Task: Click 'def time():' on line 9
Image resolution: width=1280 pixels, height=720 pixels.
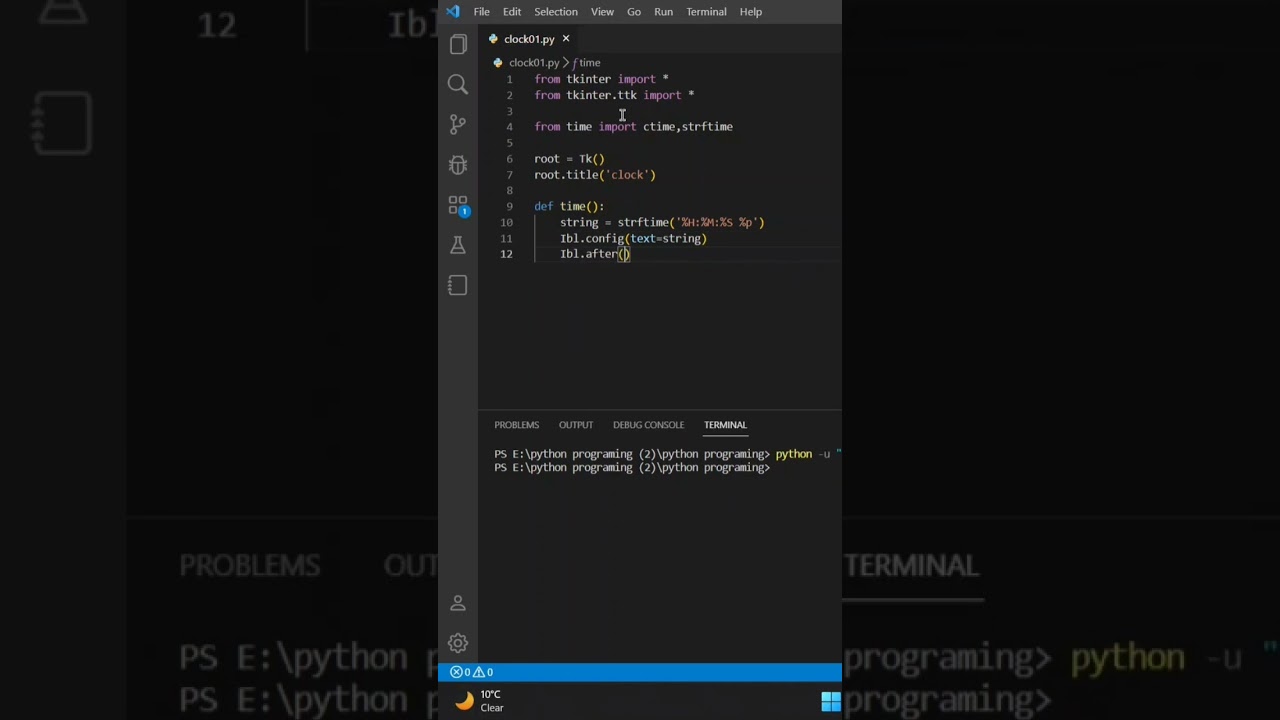Action: (x=569, y=206)
